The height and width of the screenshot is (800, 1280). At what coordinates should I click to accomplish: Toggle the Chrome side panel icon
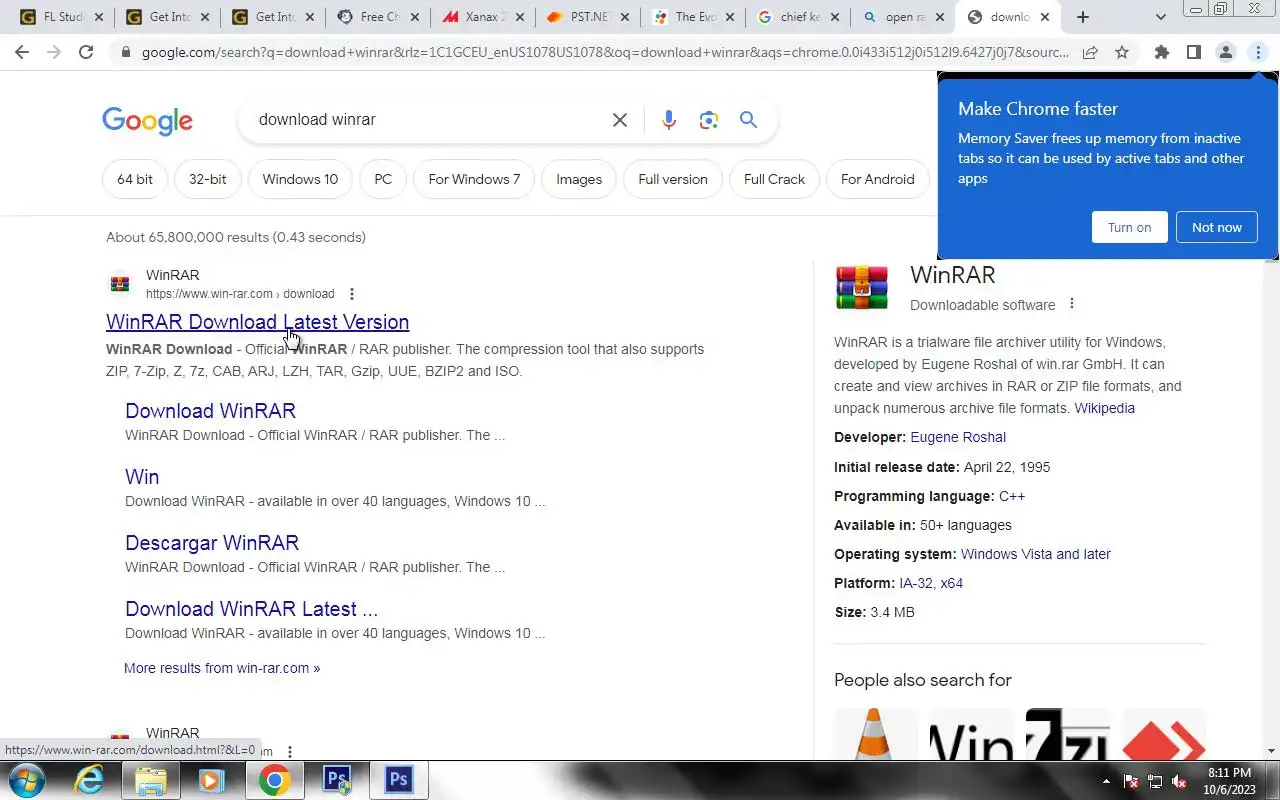1193,52
